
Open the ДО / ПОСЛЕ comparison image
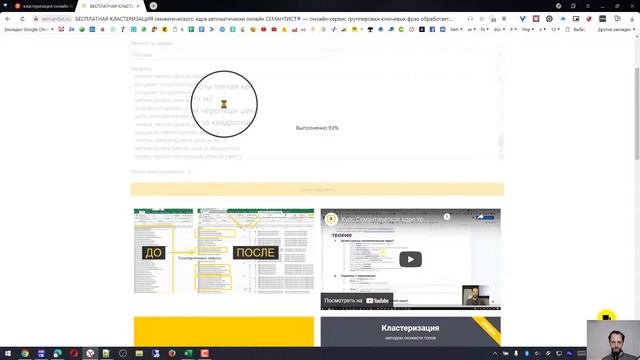(224, 251)
